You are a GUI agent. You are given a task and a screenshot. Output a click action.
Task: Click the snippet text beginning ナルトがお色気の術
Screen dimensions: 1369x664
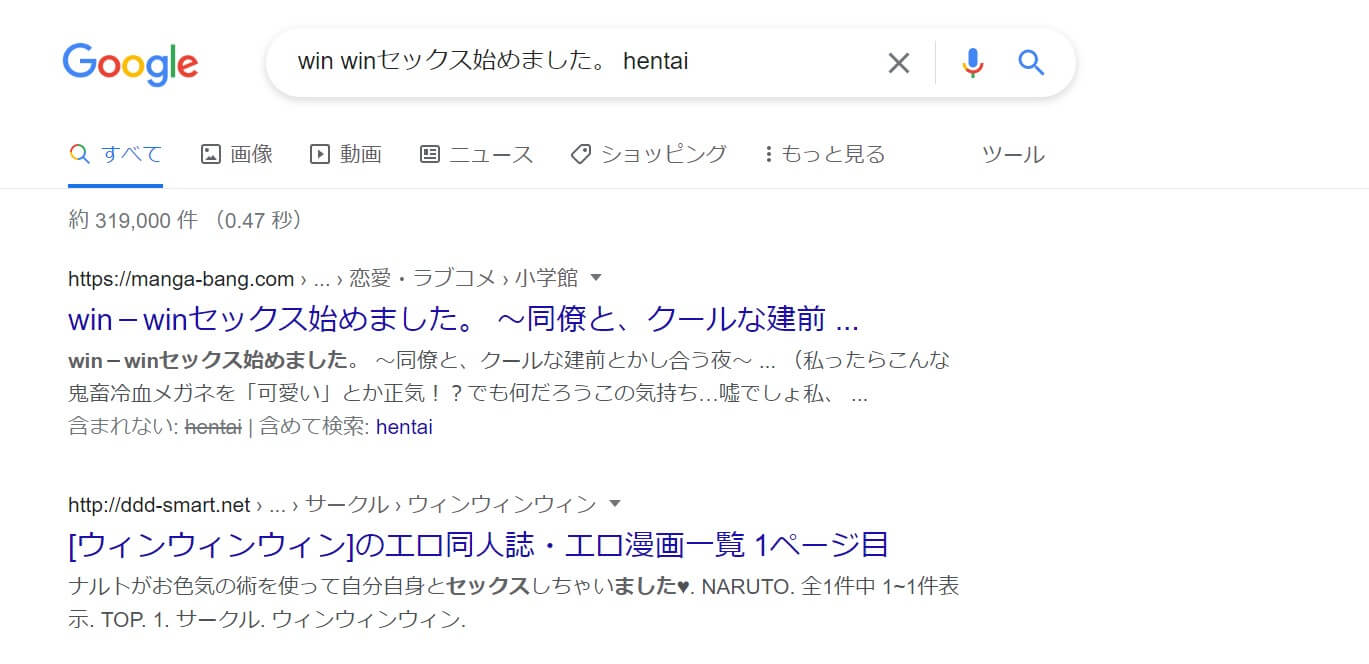point(513,603)
